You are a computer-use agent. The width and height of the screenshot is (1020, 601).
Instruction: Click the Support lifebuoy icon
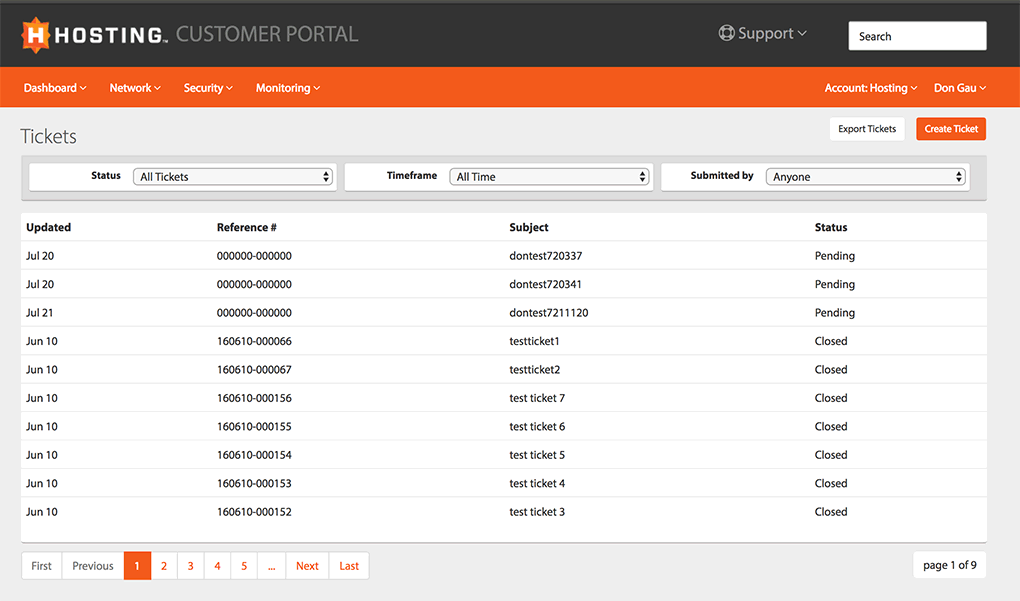(x=726, y=33)
